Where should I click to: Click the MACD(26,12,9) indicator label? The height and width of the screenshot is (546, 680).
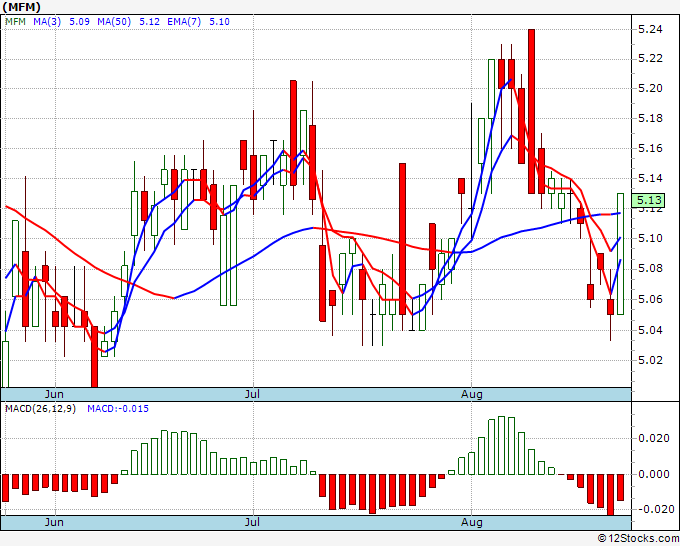40,409
